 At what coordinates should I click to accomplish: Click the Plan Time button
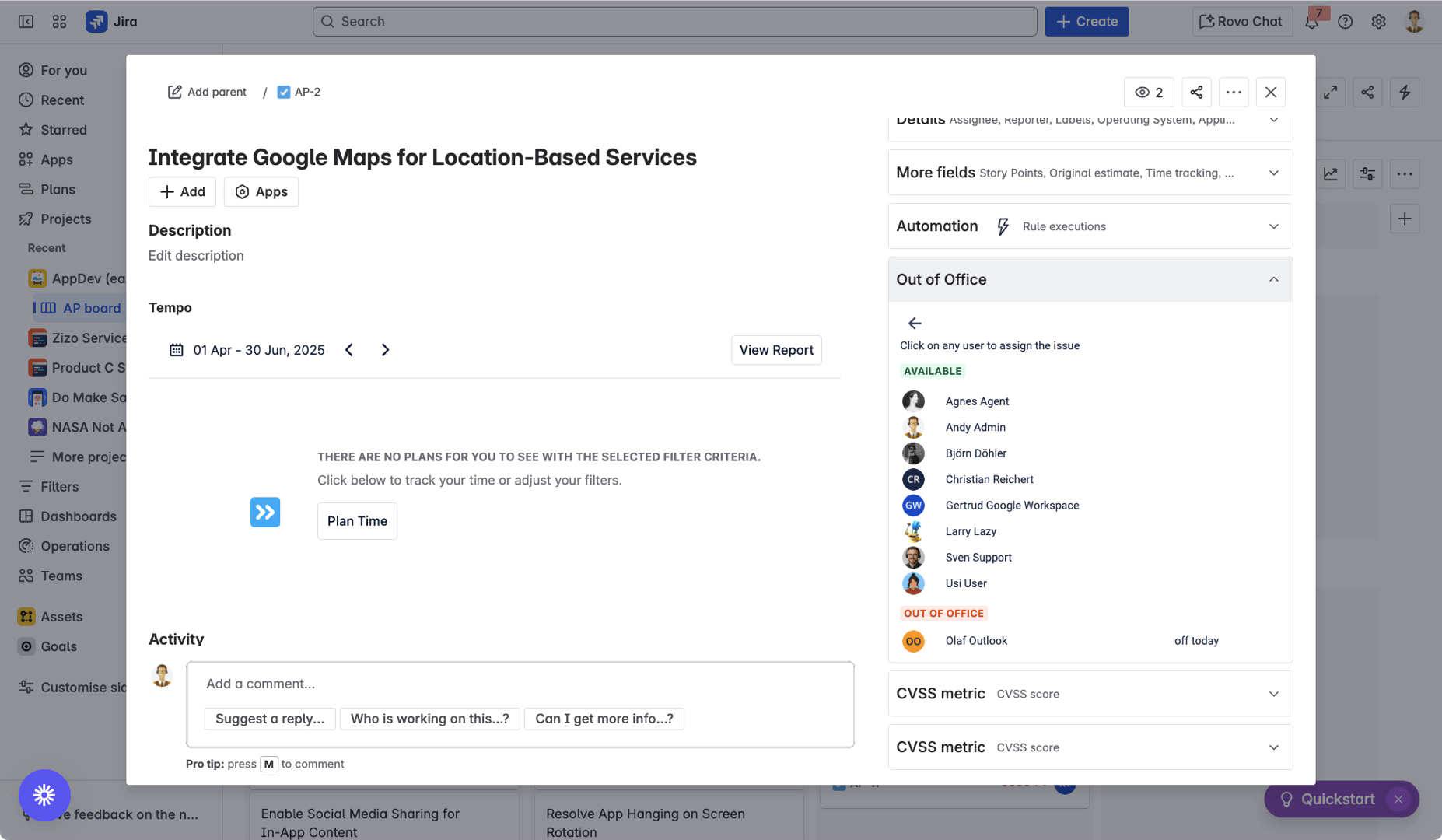(x=357, y=521)
